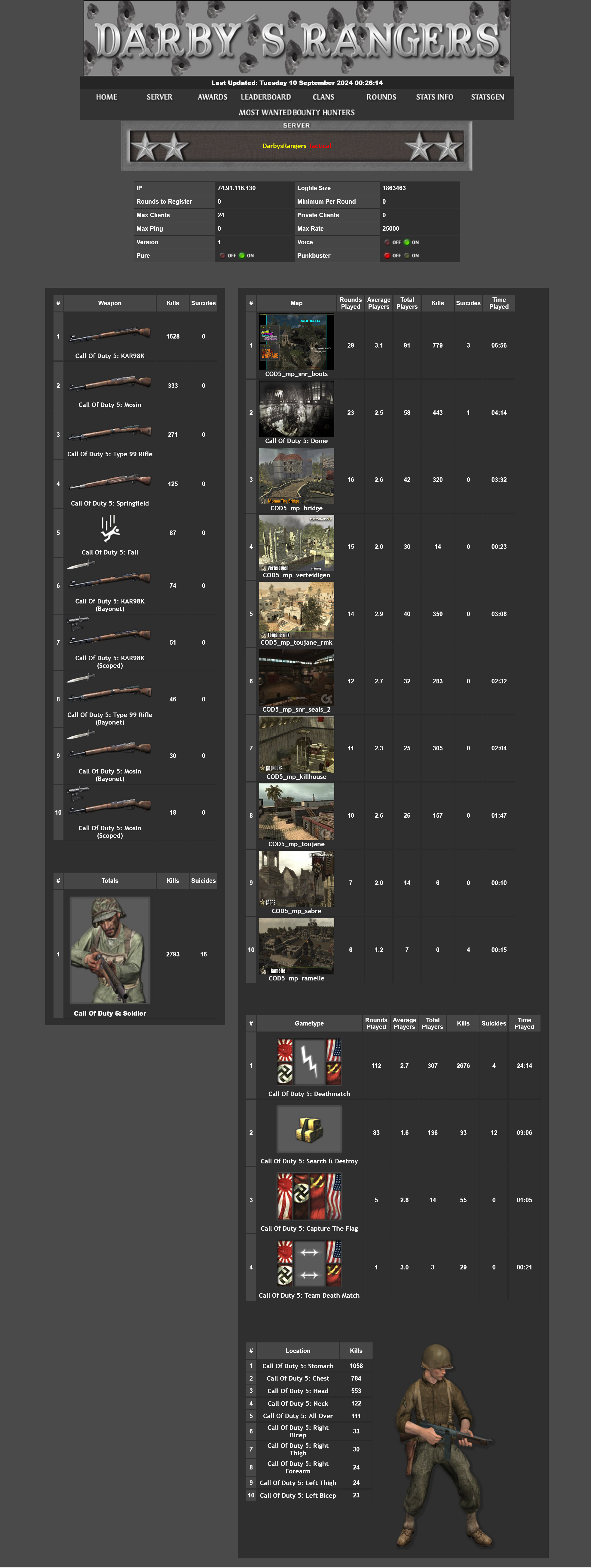Image resolution: width=591 pixels, height=1568 pixels.
Task: Open the HOME menu item
Action: tap(107, 97)
